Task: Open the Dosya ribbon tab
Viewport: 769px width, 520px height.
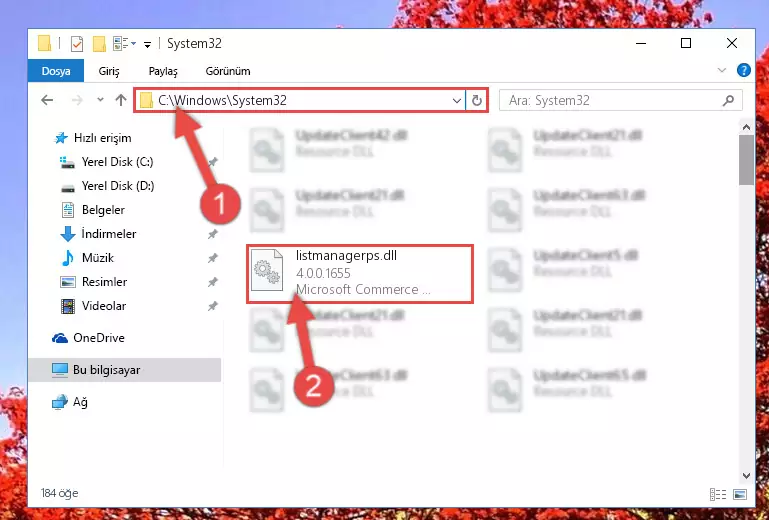Action: tap(56, 71)
